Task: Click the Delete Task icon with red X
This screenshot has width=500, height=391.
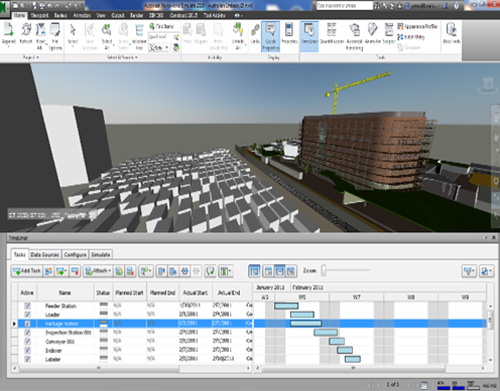Action: point(75,271)
